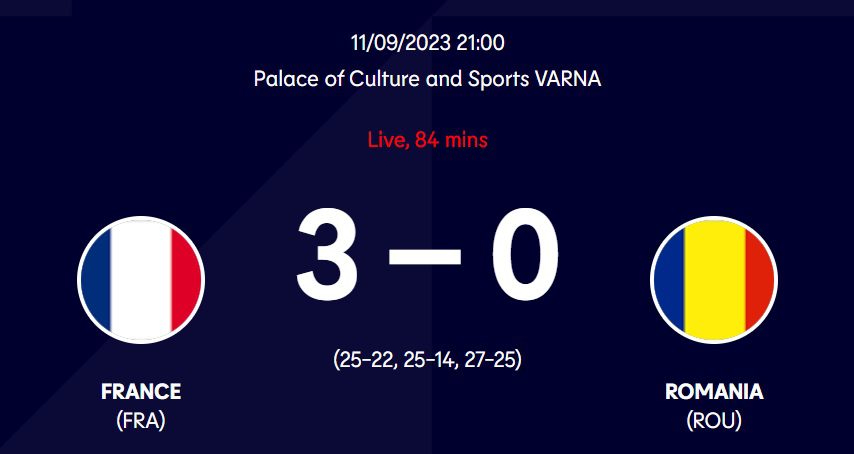854x454 pixels.
Task: Click the (FRA) country code
Action: pyautogui.click(x=141, y=421)
